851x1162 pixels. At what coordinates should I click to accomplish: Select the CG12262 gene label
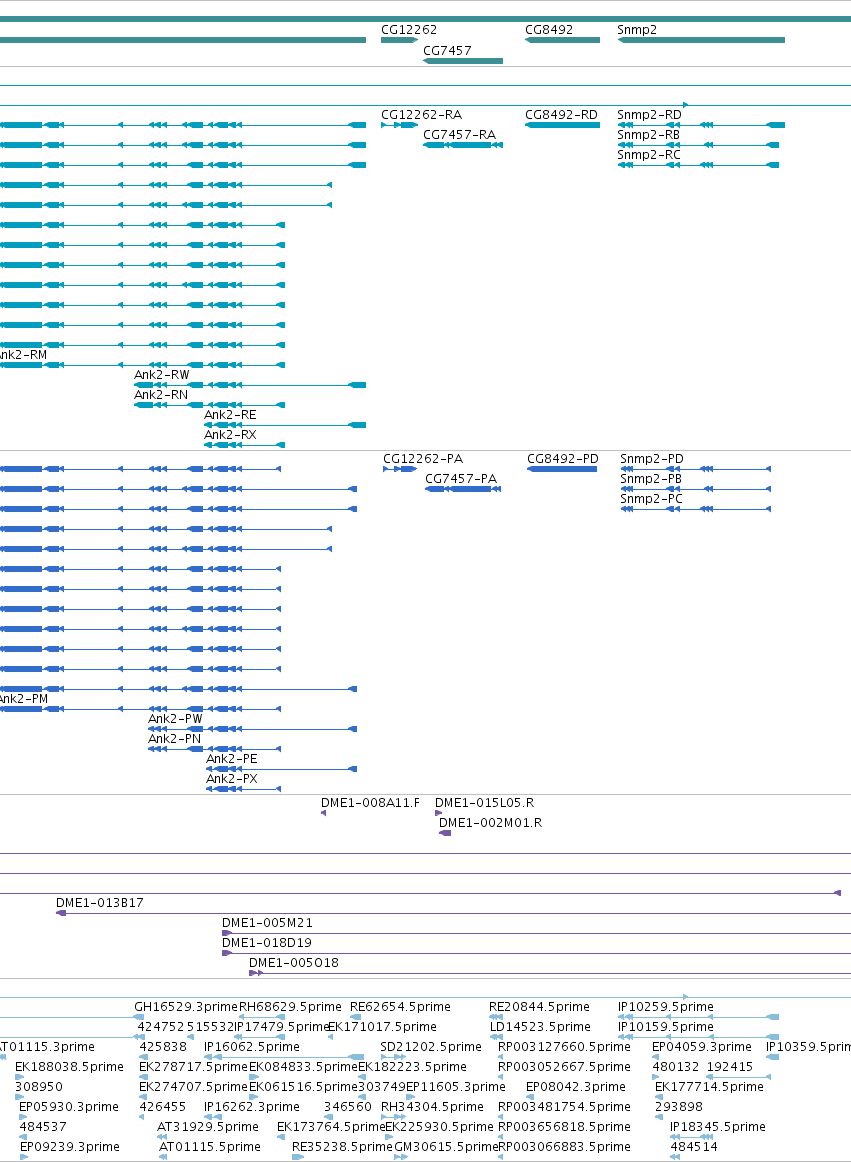408,30
